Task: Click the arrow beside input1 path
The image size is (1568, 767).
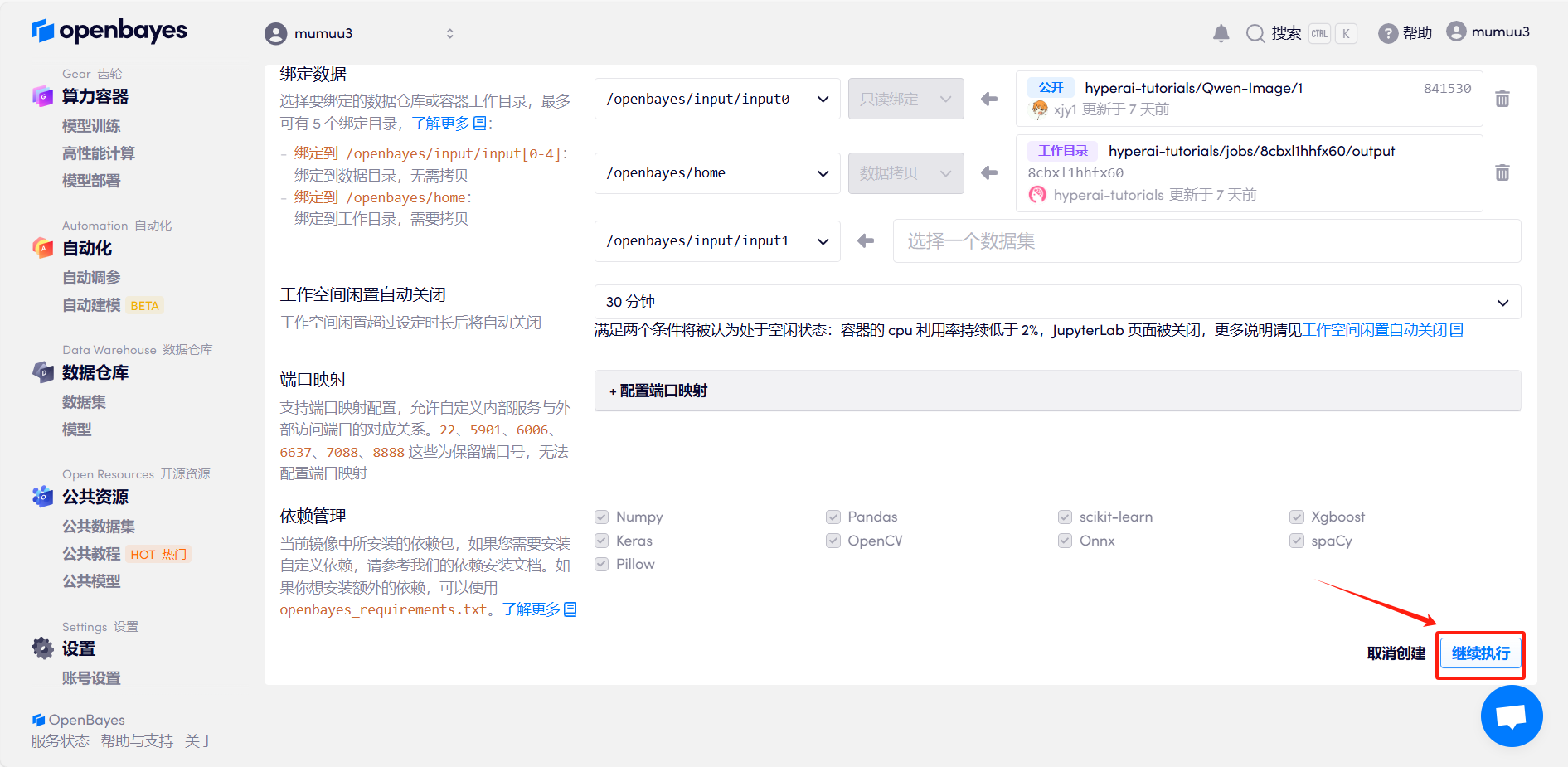Action: point(866,240)
